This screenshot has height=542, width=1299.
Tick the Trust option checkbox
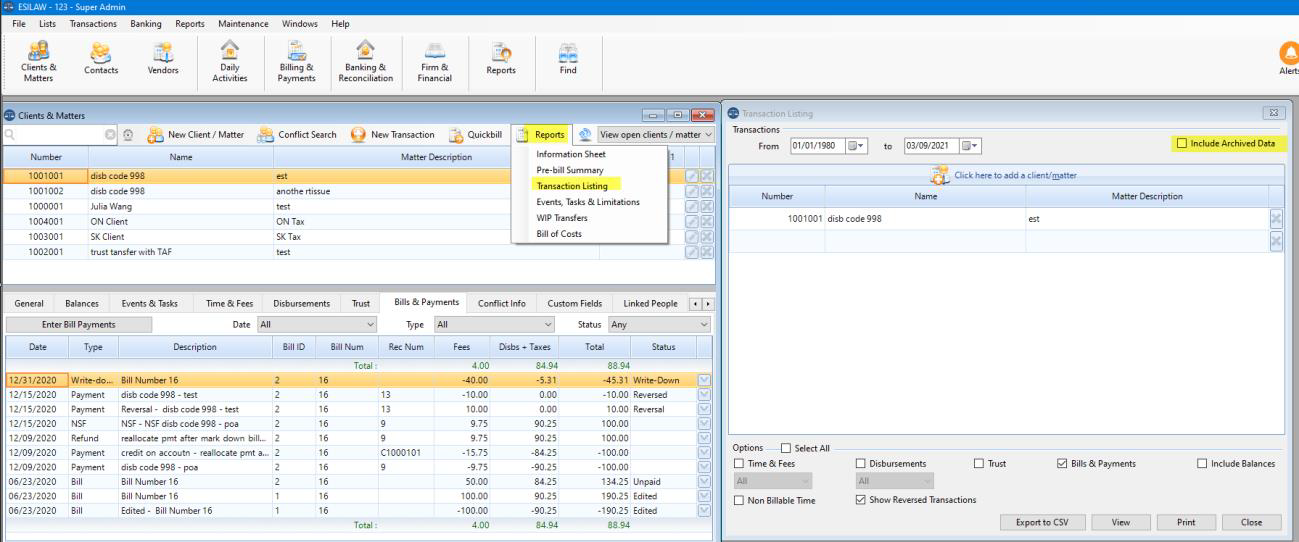tap(979, 464)
